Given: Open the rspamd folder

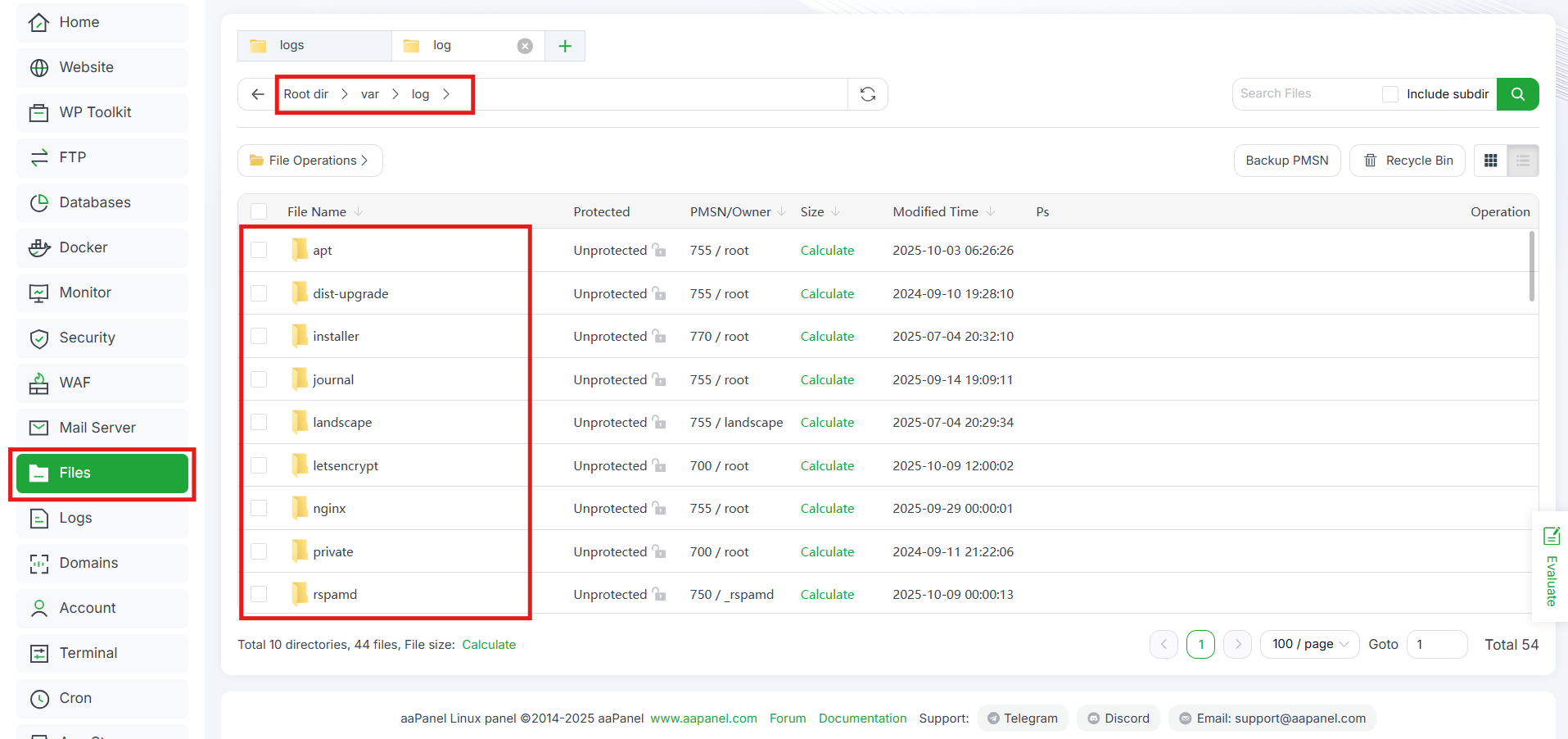Looking at the screenshot, I should click(x=335, y=594).
